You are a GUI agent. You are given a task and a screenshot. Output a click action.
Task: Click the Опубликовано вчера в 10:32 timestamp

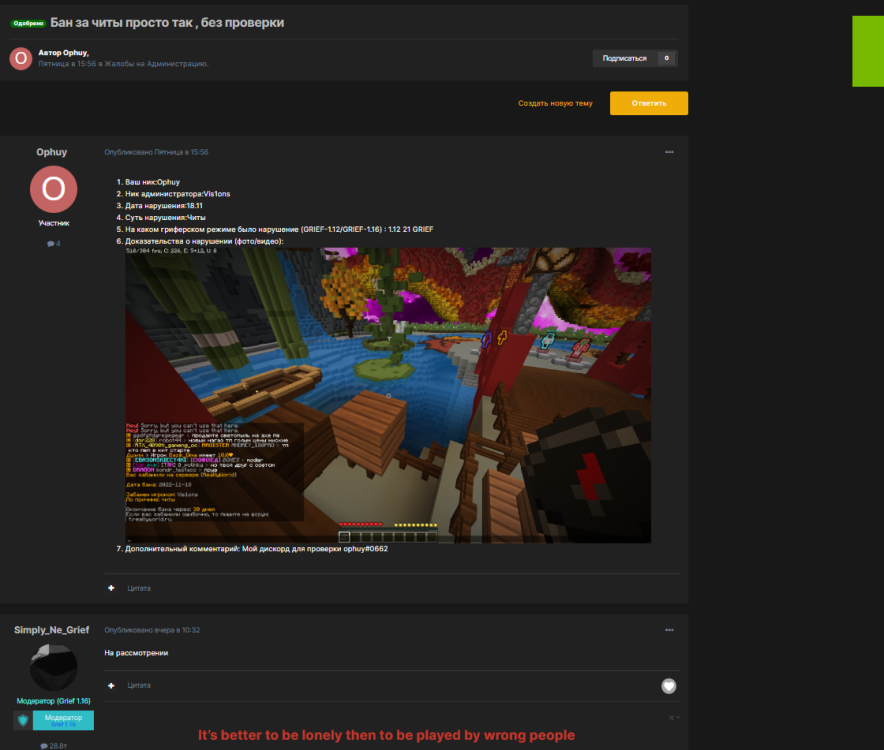152,630
